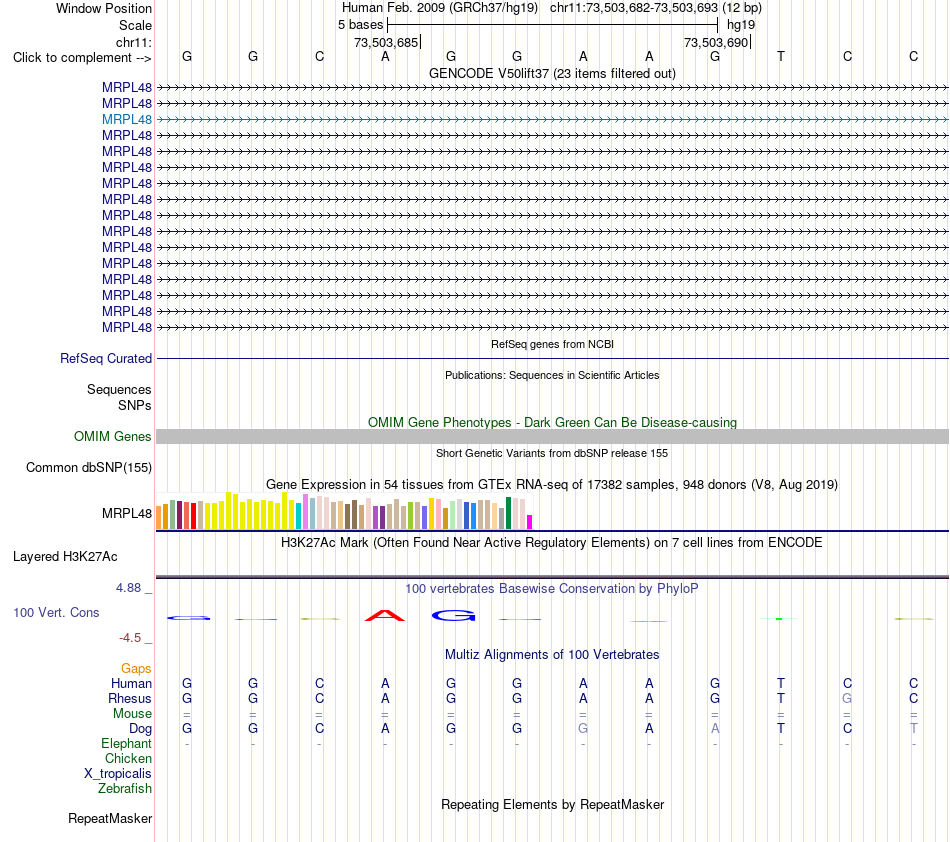The height and width of the screenshot is (842, 950).
Task: Open 'Short Genetic Variants from dbSNP release 155'
Action: (552, 453)
